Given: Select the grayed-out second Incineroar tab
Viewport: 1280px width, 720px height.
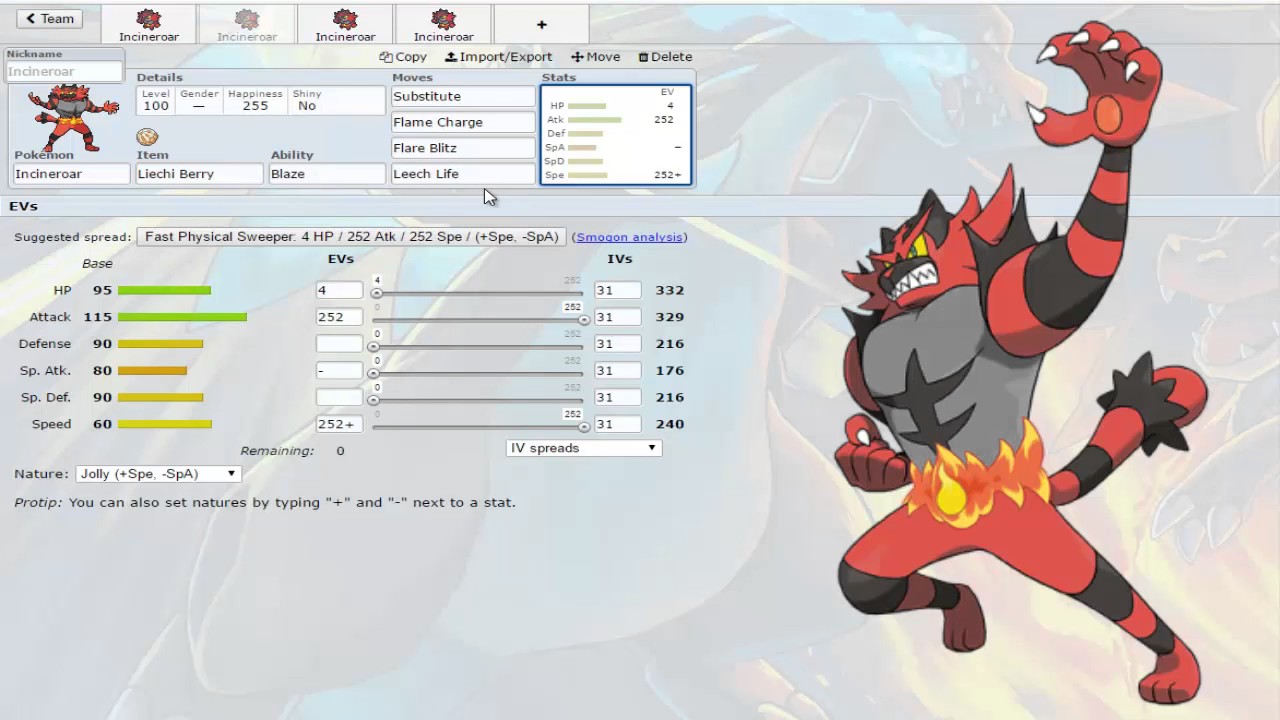Looking at the screenshot, I should tap(247, 24).
